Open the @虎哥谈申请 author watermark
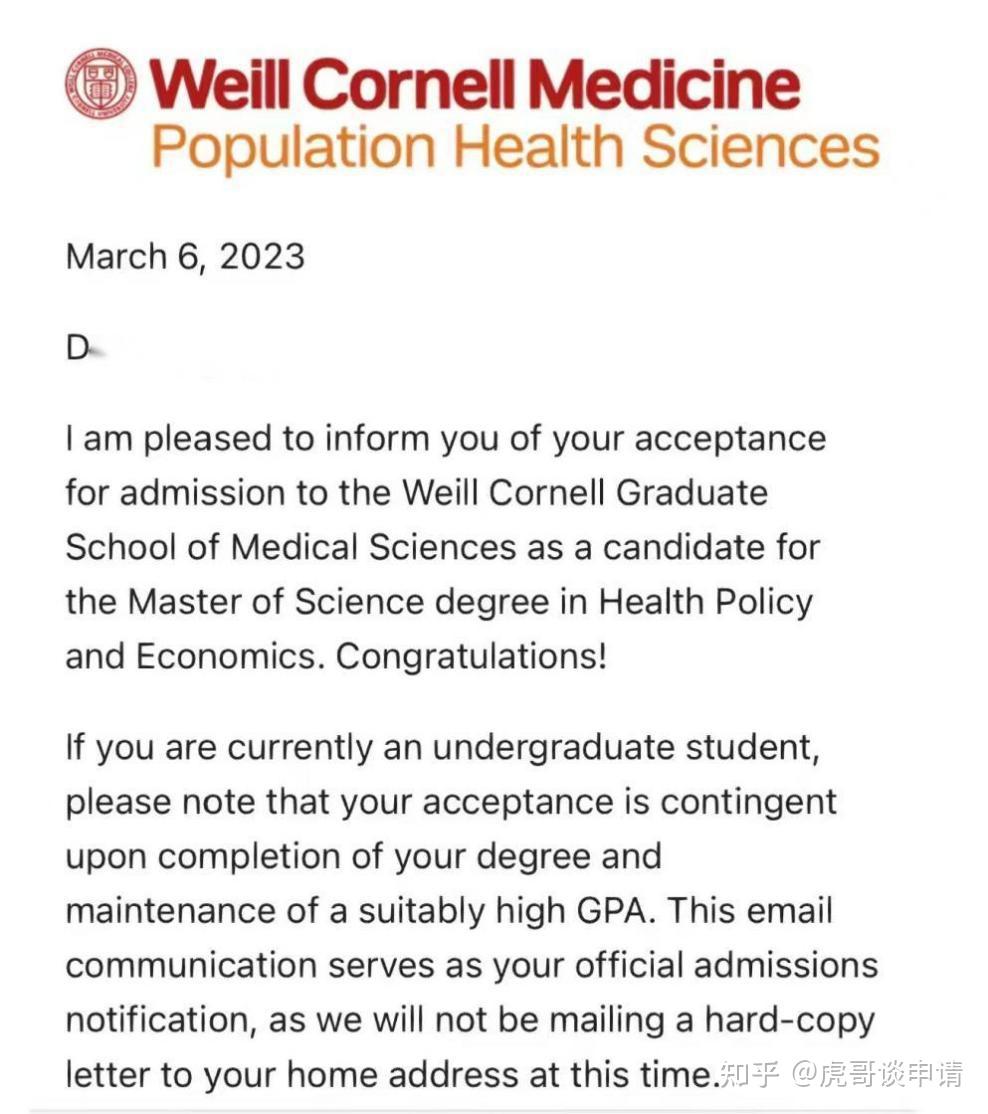The width and height of the screenshot is (988, 1114). pos(880,1075)
